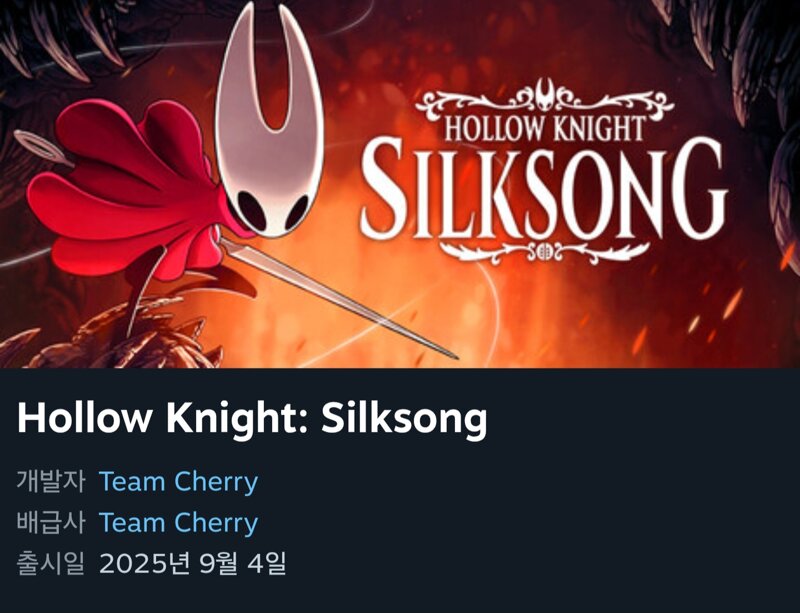Click Hornet's white horned mask
The height and width of the screenshot is (613, 800).
tap(270, 120)
